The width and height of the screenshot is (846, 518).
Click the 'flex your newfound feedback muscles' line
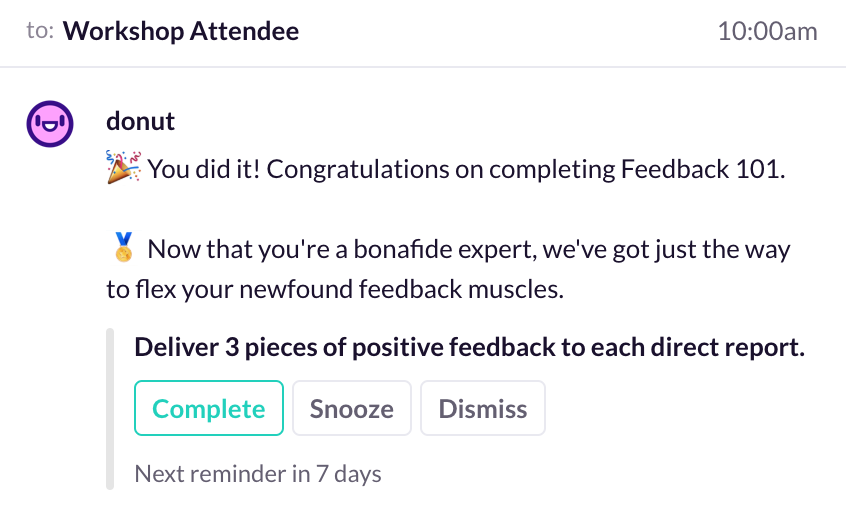(x=335, y=289)
